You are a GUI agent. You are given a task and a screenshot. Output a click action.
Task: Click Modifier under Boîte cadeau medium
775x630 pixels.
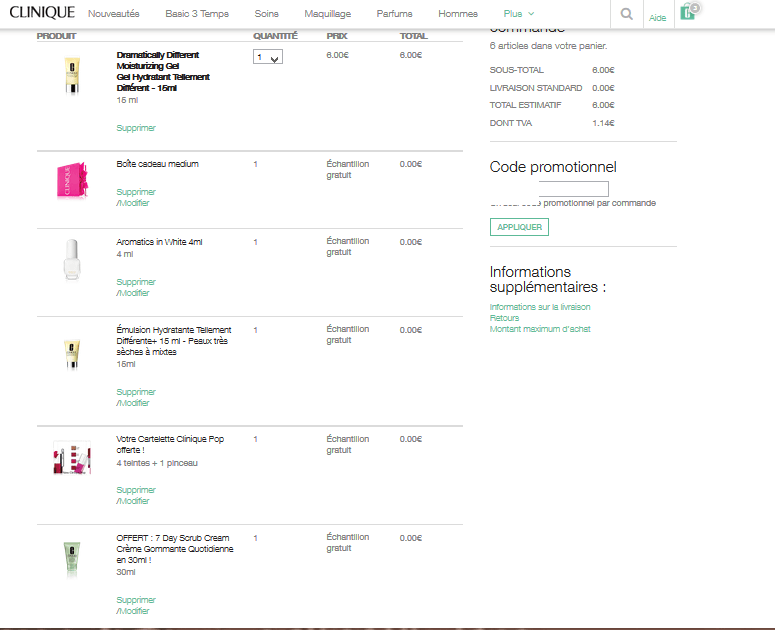pyautogui.click(x=134, y=203)
